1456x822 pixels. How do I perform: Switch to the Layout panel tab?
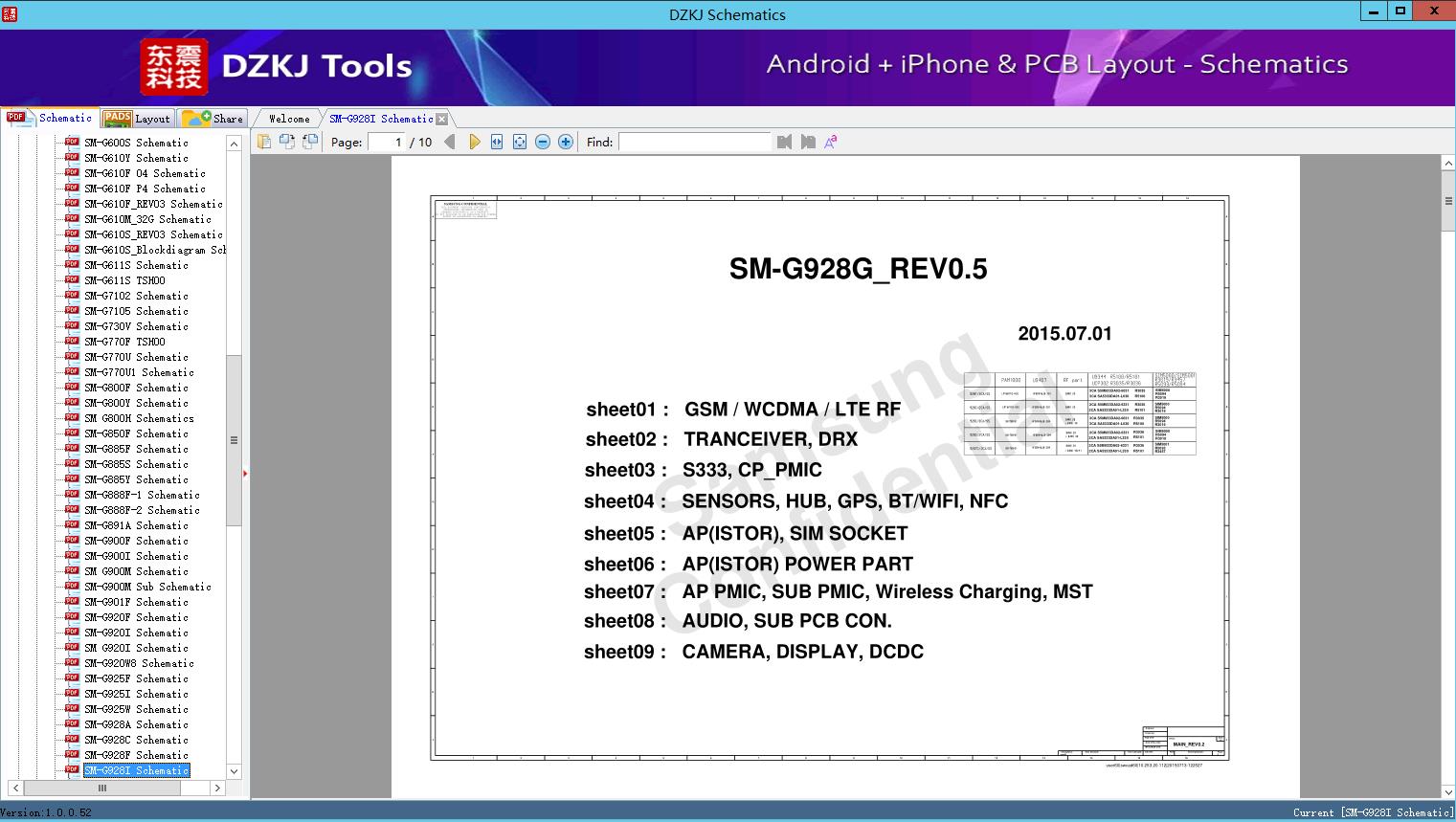point(137,119)
